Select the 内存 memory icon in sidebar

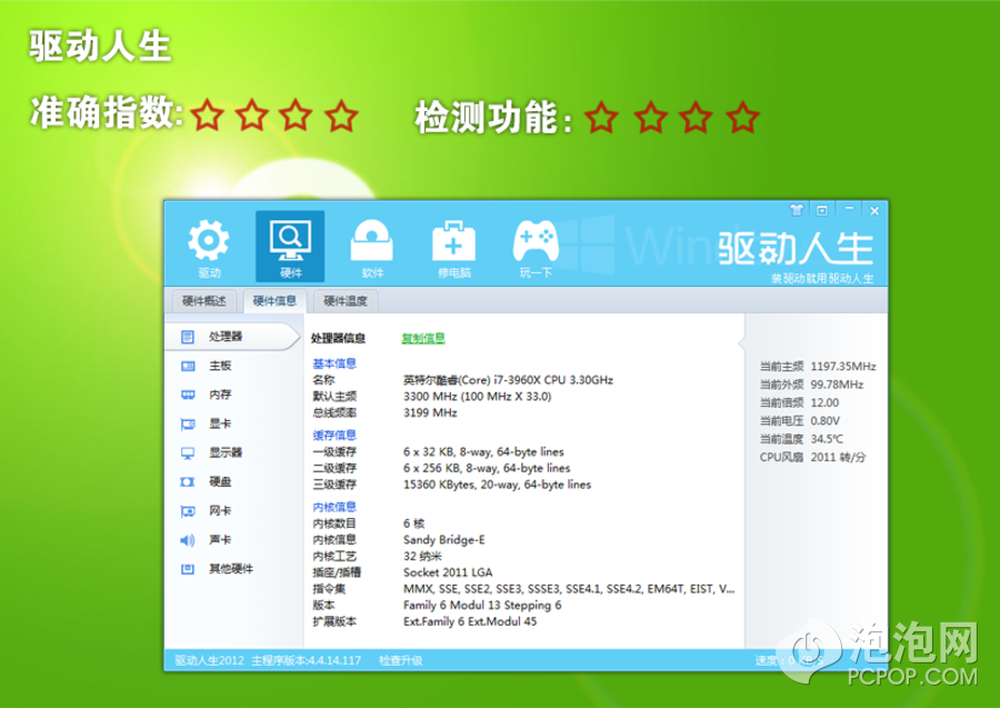click(x=188, y=395)
